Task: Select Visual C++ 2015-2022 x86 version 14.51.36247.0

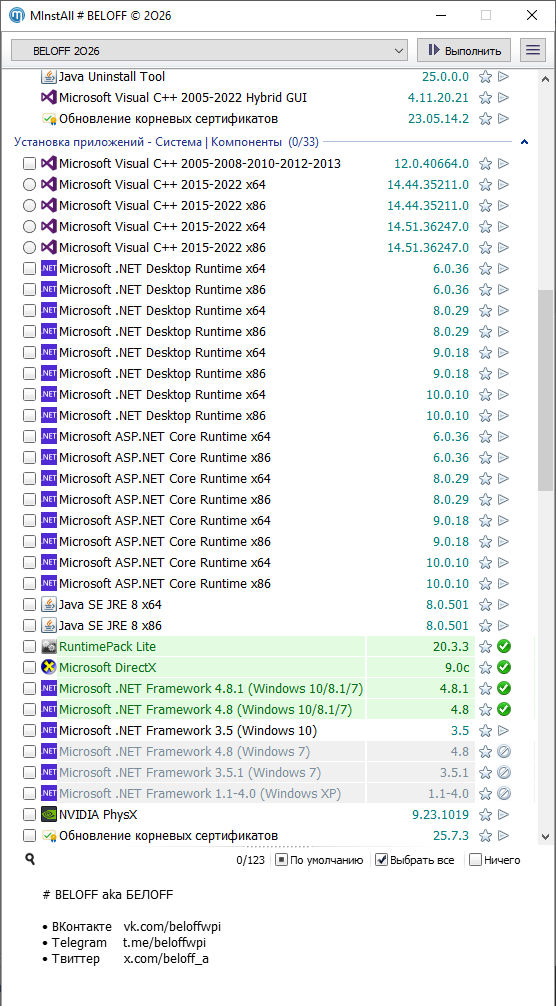Action: click(29, 248)
